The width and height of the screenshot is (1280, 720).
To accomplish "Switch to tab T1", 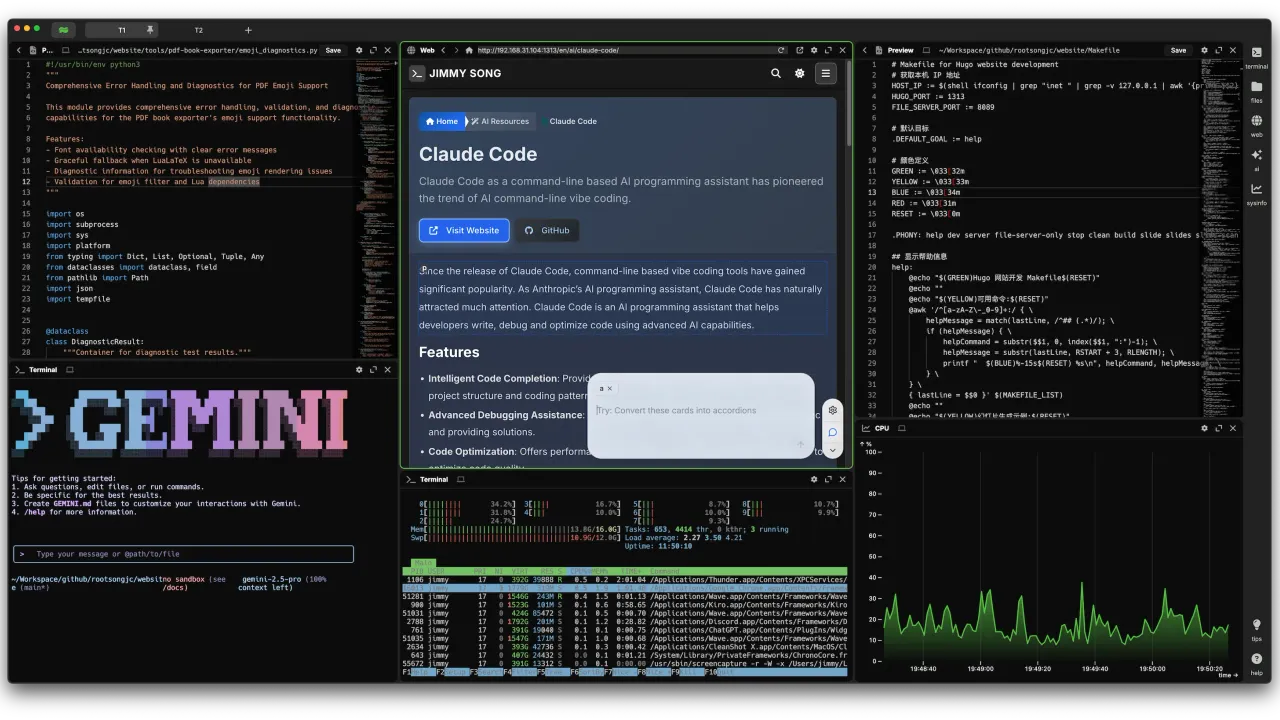I will pyautogui.click(x=121, y=30).
